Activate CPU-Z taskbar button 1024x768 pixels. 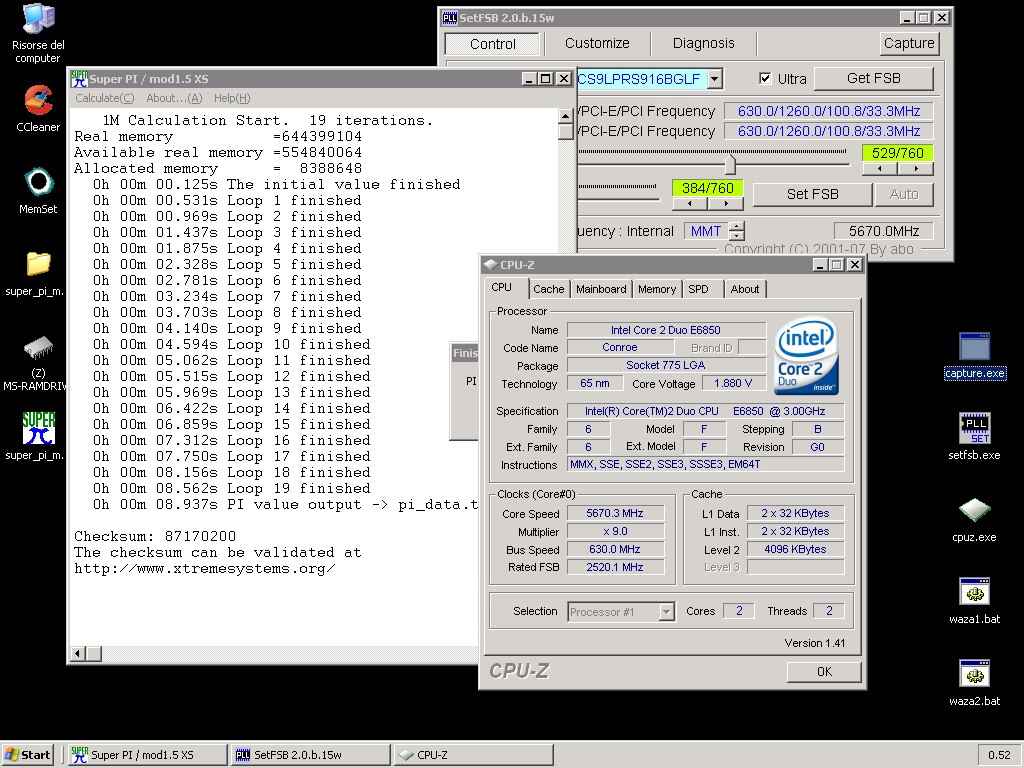[473, 755]
